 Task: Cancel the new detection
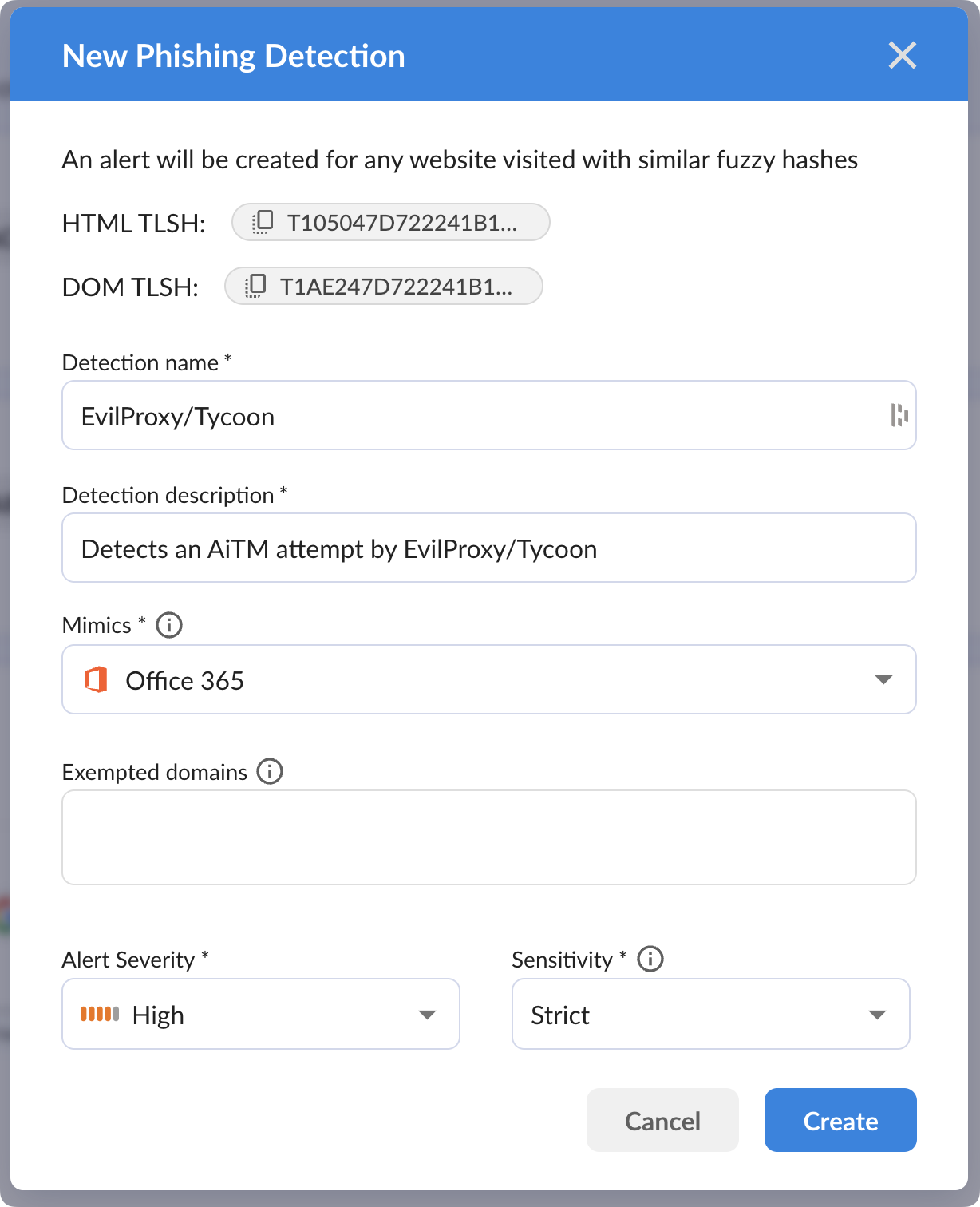662,1120
